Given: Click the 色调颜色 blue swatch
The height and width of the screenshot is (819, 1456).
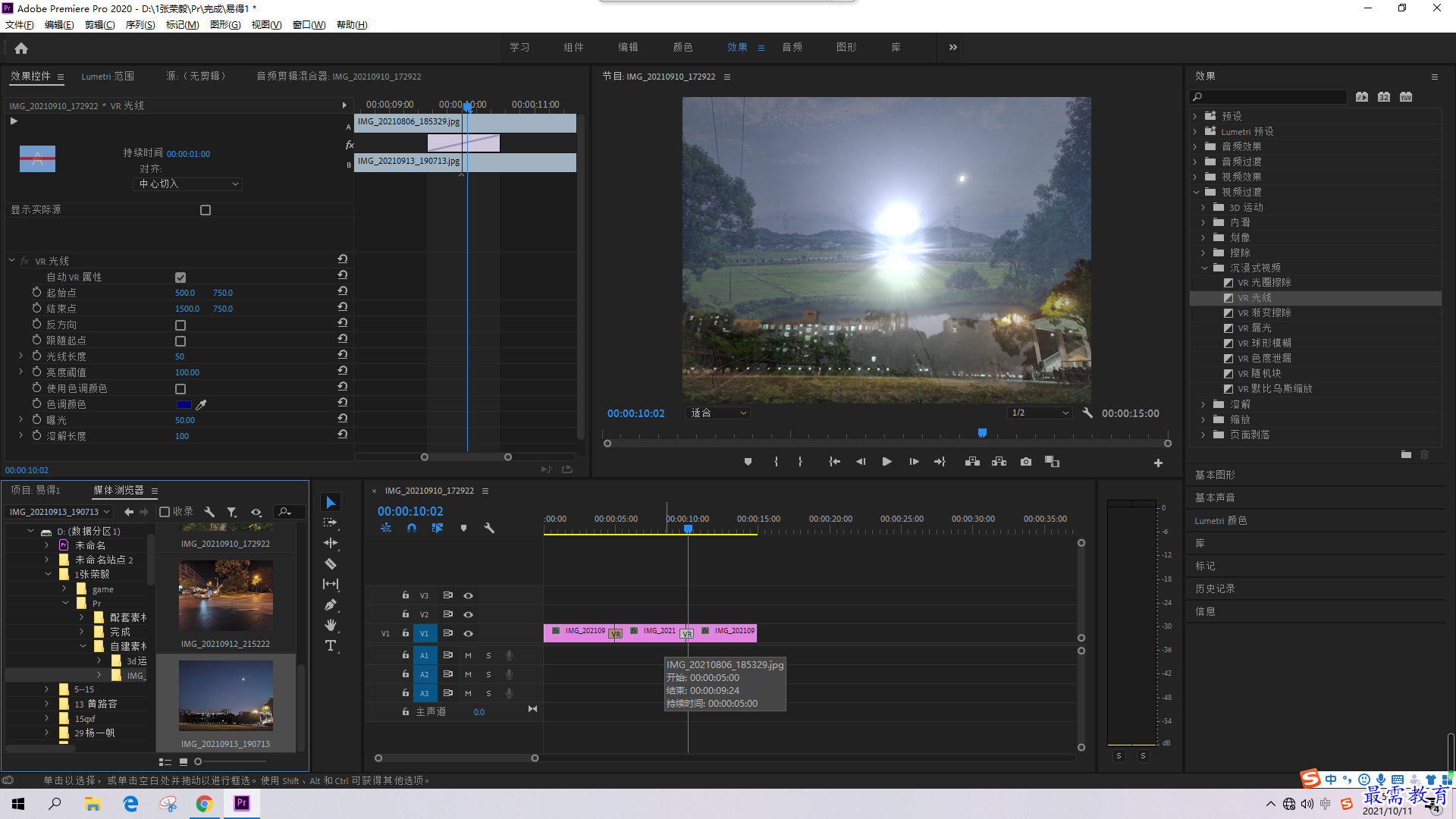Looking at the screenshot, I should coord(184,404).
